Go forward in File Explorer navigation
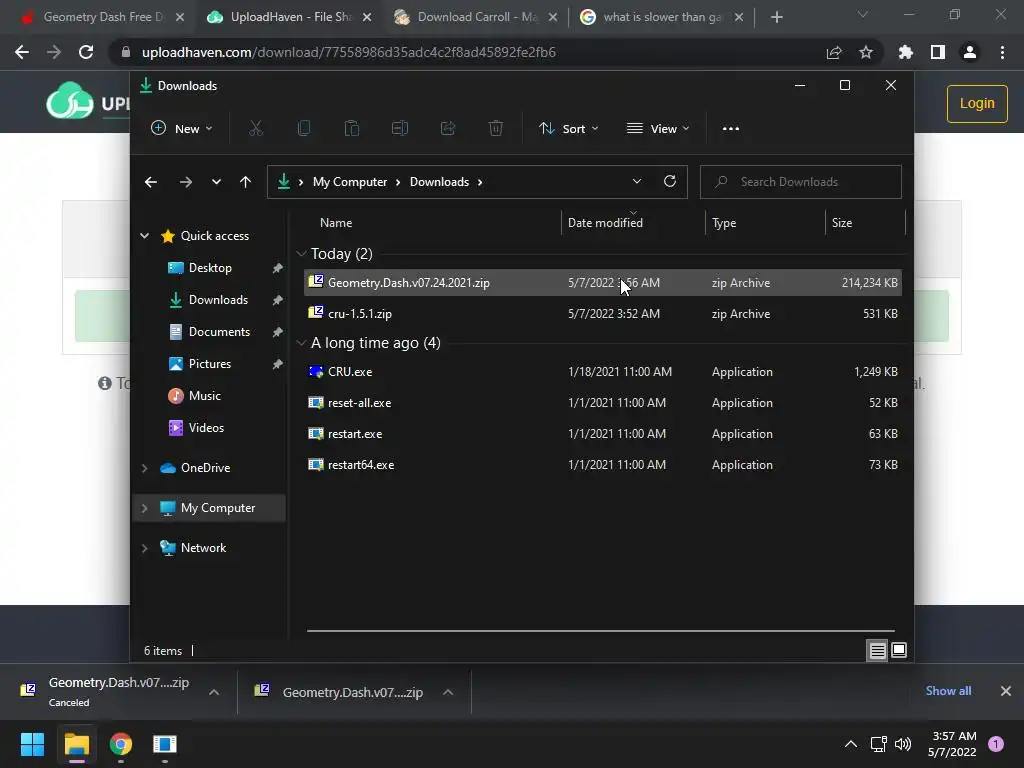 [185, 182]
